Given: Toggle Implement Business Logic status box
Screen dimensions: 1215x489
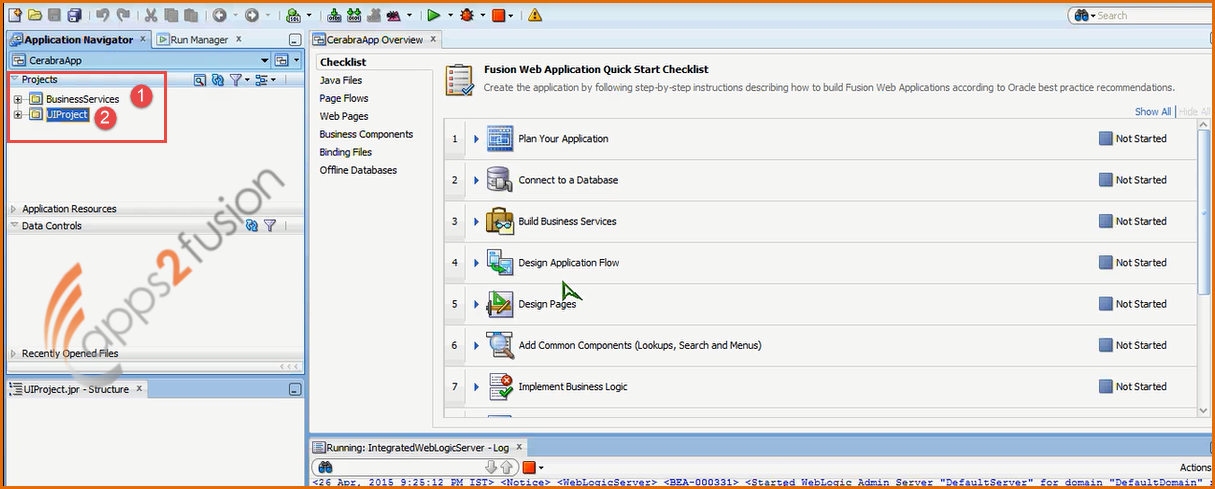Looking at the screenshot, I should (x=1105, y=387).
